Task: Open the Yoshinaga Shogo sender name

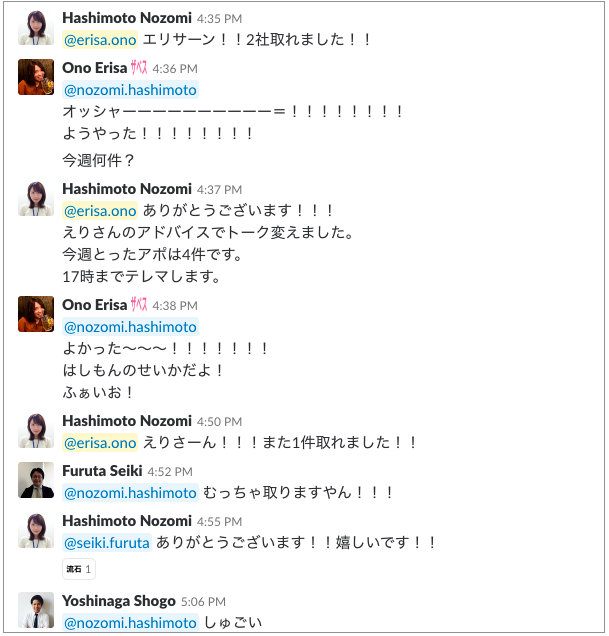Action: pyautogui.click(x=117, y=601)
